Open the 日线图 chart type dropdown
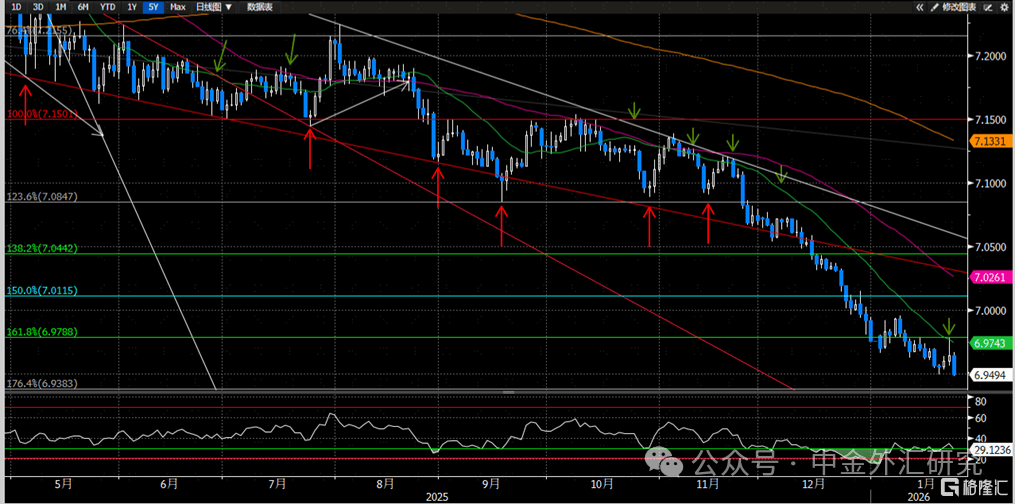 [x=212, y=7]
